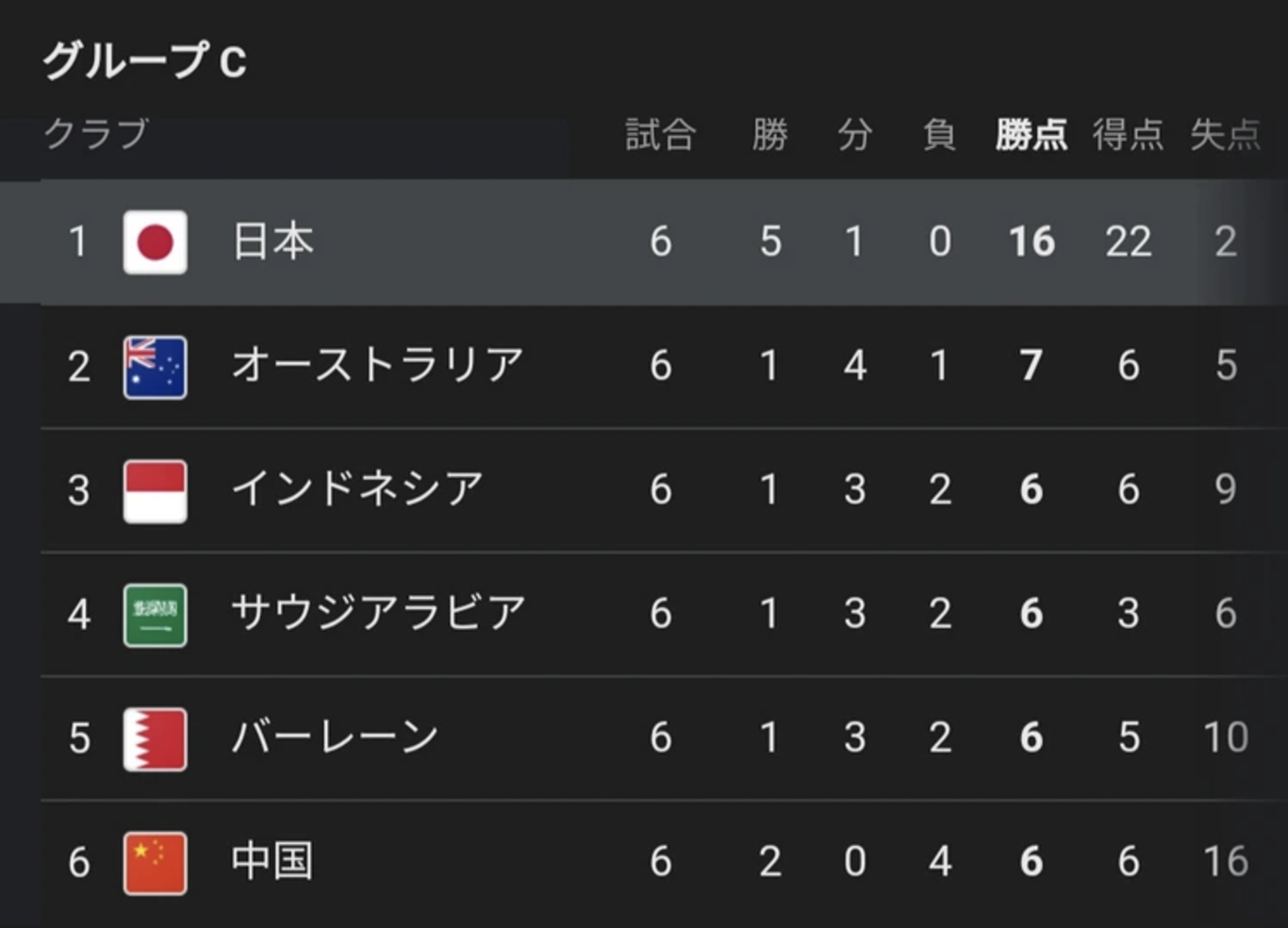
Task: Click the Indonesia flag icon
Action: (x=156, y=491)
